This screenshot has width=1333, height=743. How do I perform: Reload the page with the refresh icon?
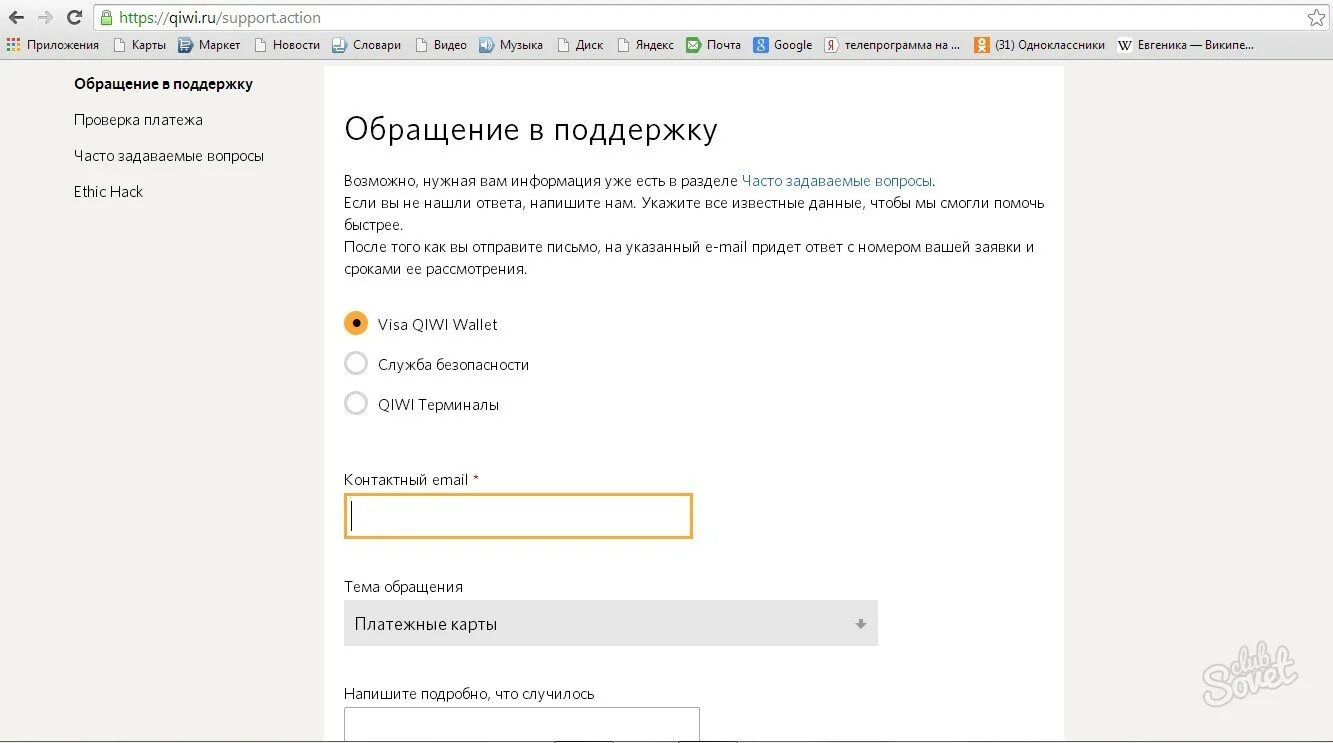coord(74,17)
